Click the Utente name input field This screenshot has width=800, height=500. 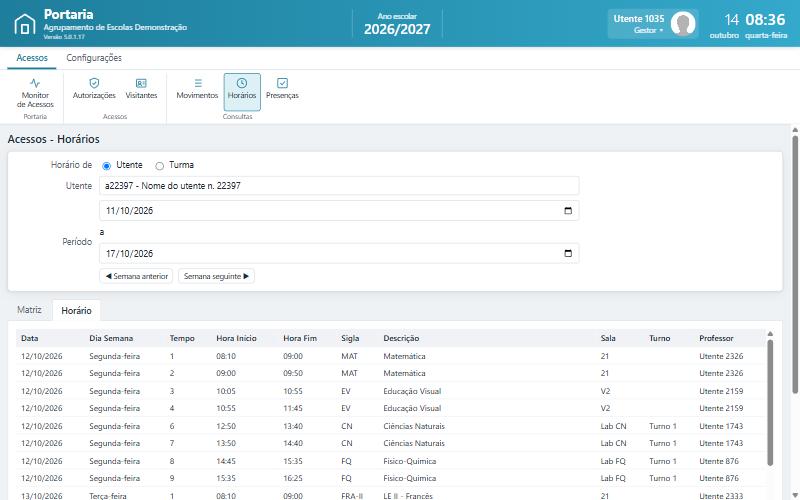tap(339, 186)
